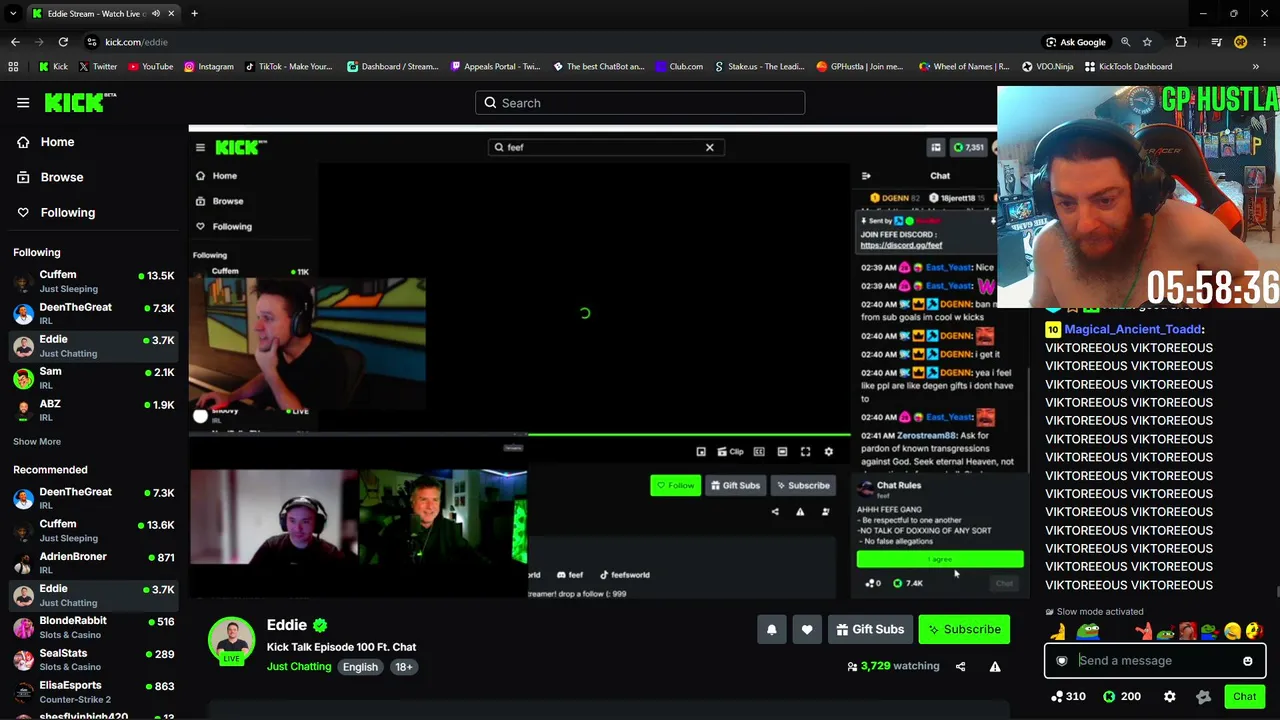
Task: Focus the Kick search field
Action: [640, 103]
